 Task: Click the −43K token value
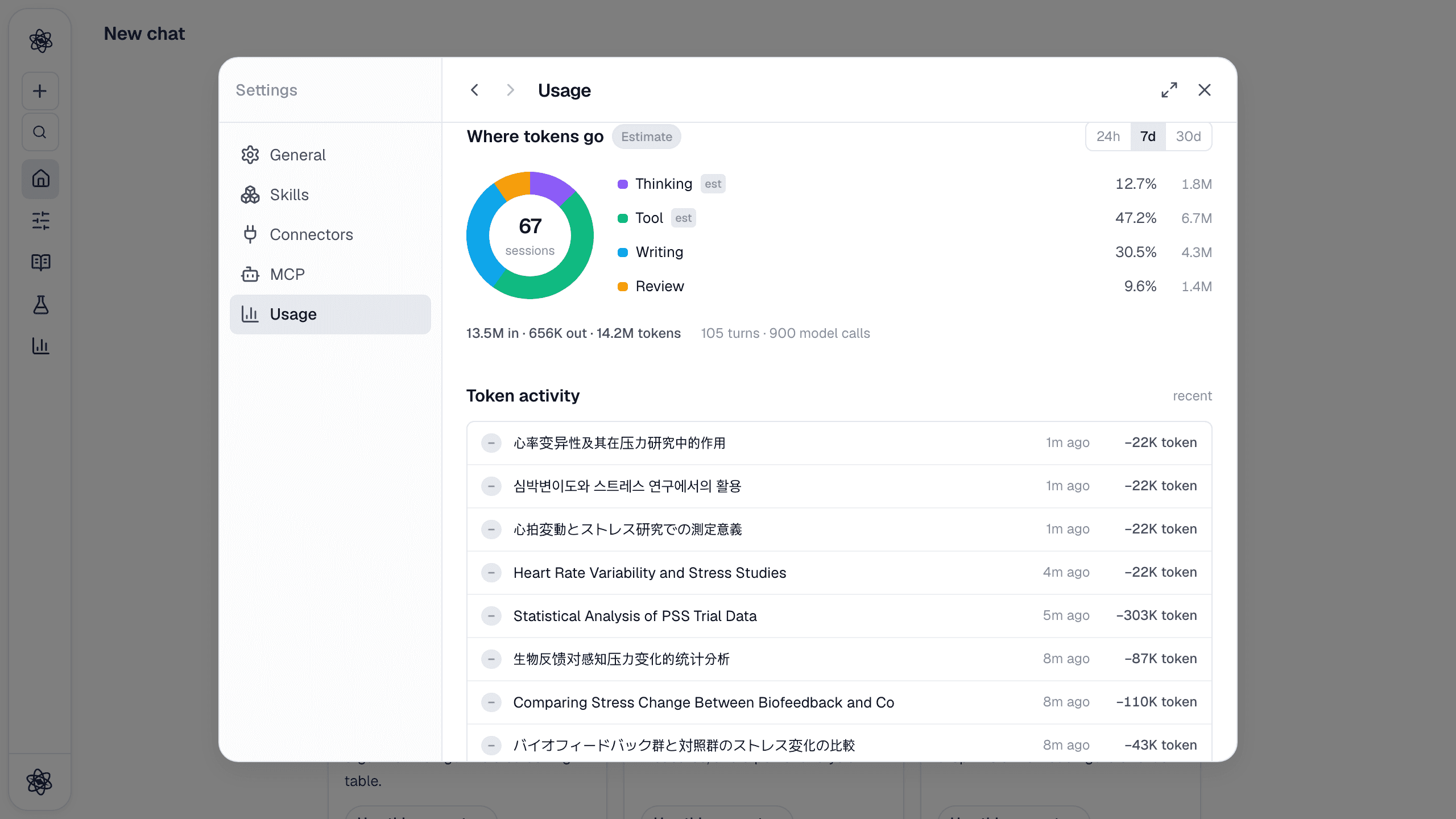[x=1160, y=745]
